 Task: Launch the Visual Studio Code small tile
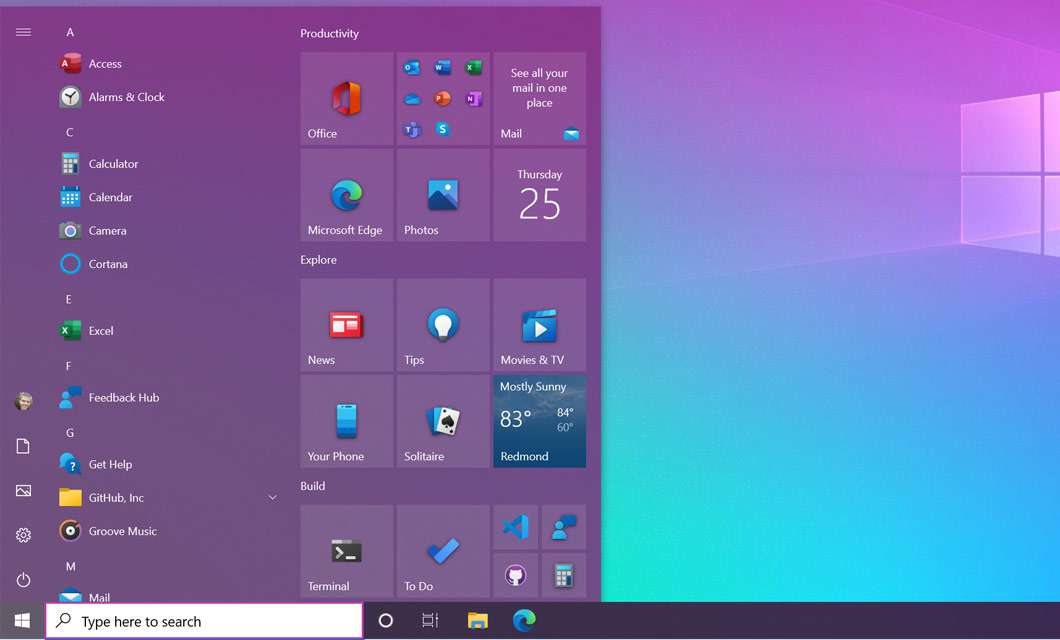tap(516, 527)
